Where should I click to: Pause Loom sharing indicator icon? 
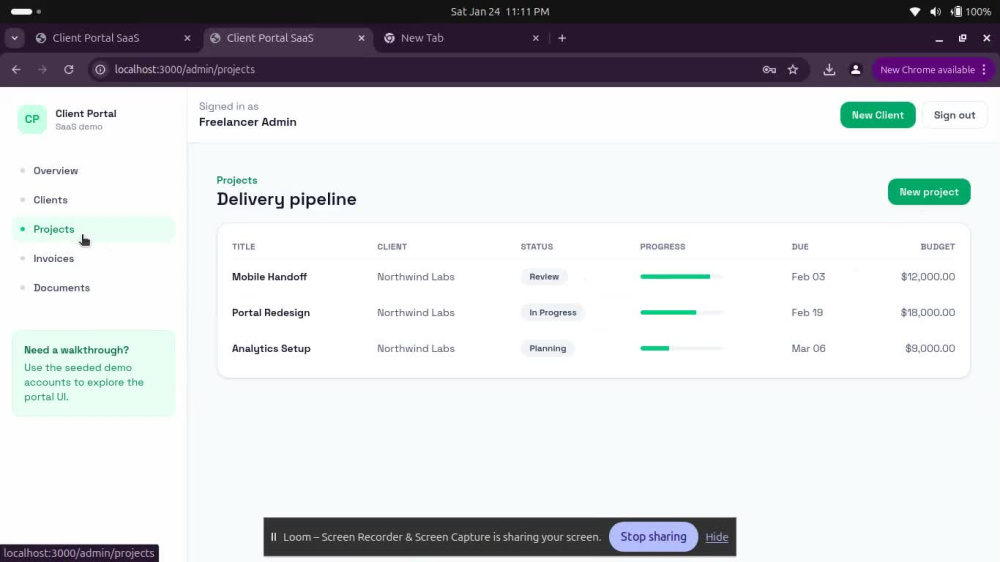tap(274, 537)
